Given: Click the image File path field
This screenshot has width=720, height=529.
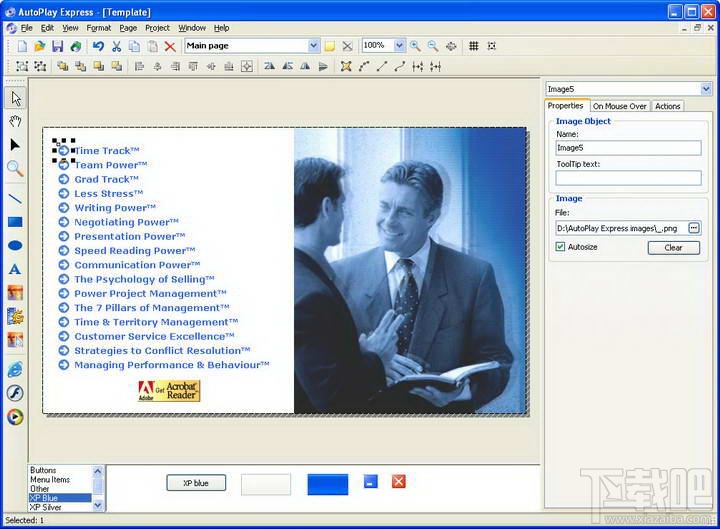Looking at the screenshot, I should click(x=621, y=228).
